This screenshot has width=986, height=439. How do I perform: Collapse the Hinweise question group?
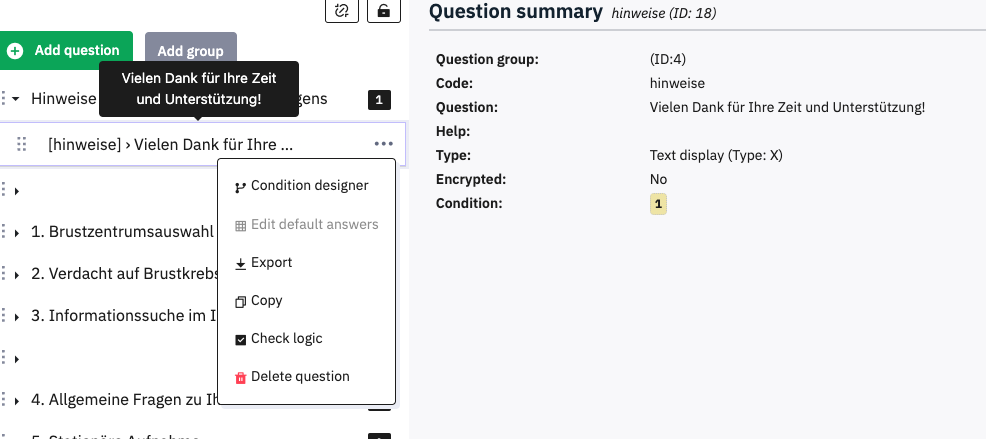pyautogui.click(x=17, y=99)
